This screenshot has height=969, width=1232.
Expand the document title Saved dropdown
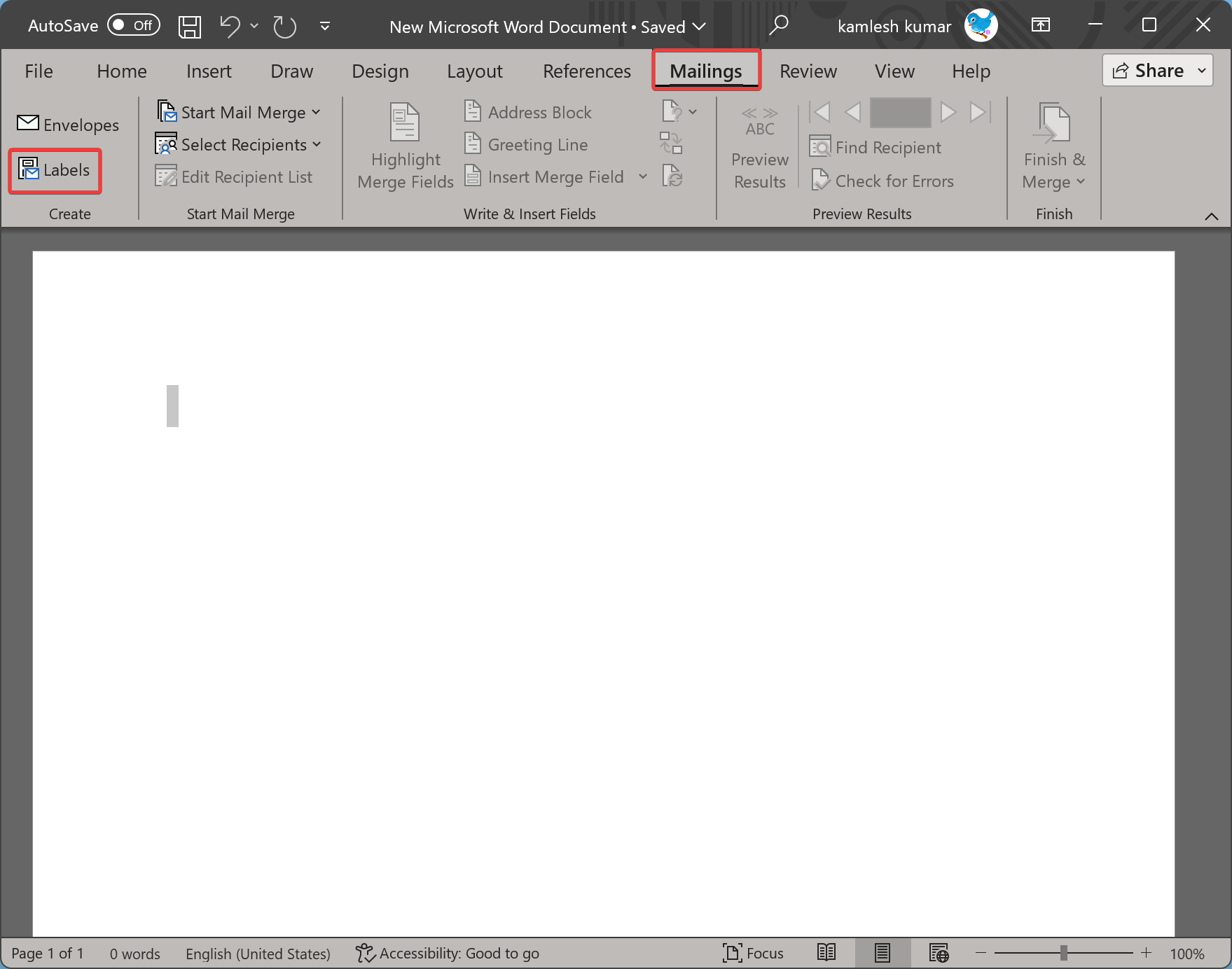699,27
